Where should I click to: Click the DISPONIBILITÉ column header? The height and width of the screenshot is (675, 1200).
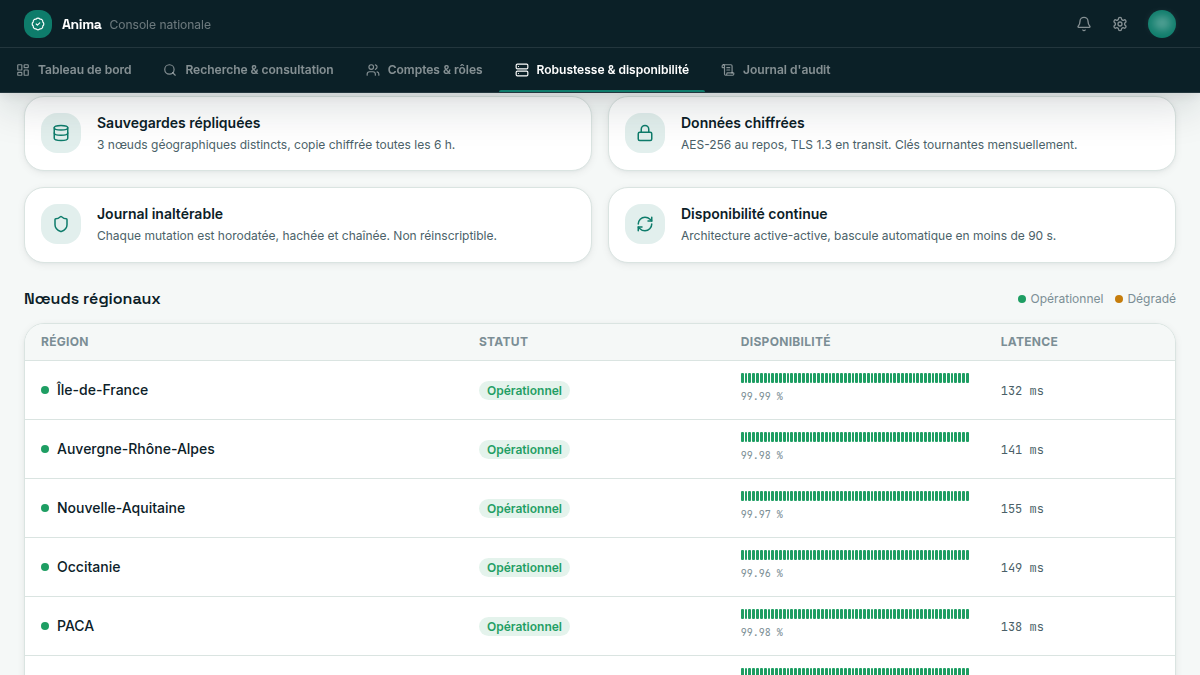tap(786, 342)
